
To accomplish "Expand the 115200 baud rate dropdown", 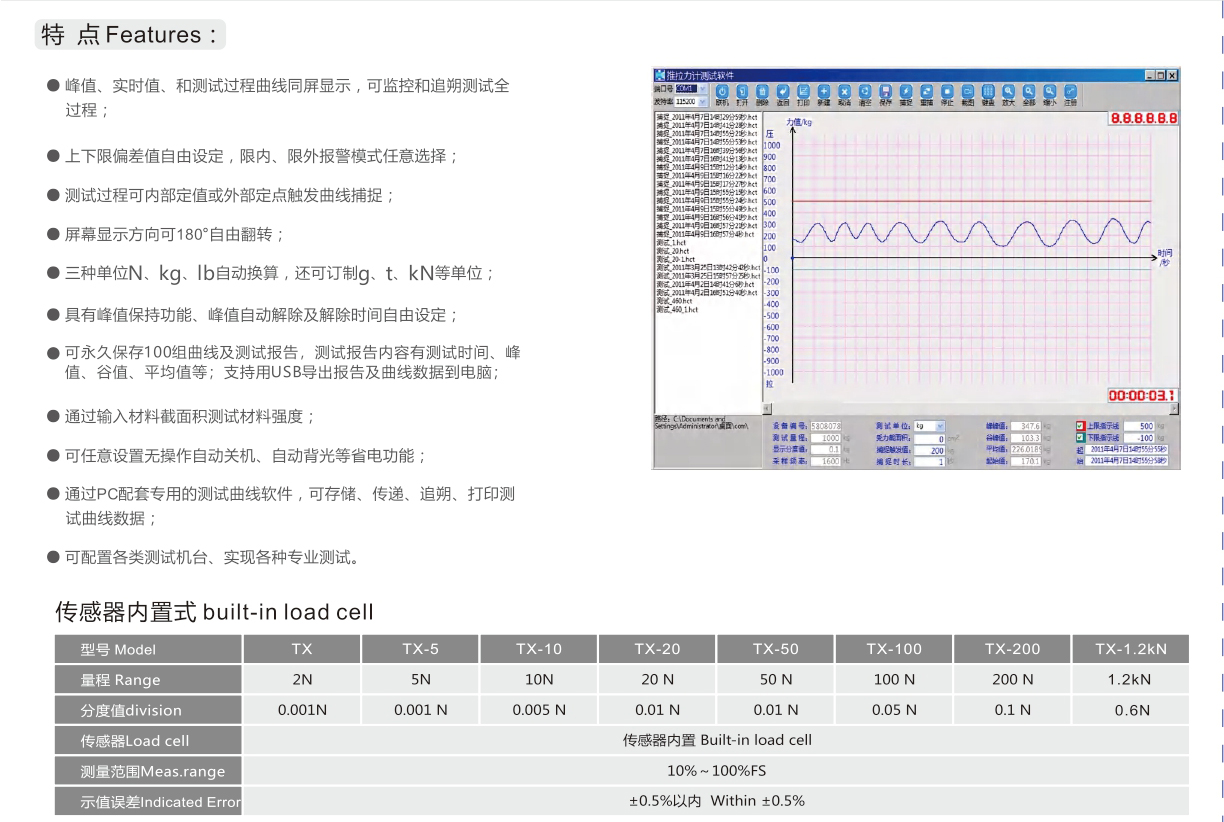I will [x=703, y=101].
